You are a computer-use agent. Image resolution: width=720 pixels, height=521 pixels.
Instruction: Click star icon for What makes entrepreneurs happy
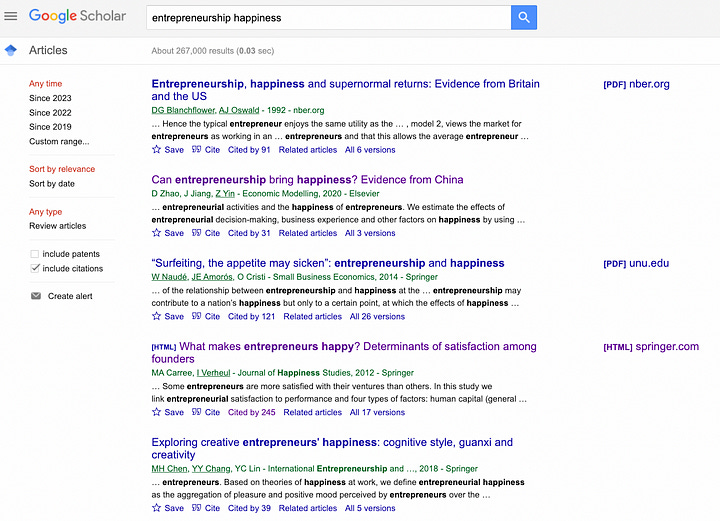pyautogui.click(x=157, y=412)
